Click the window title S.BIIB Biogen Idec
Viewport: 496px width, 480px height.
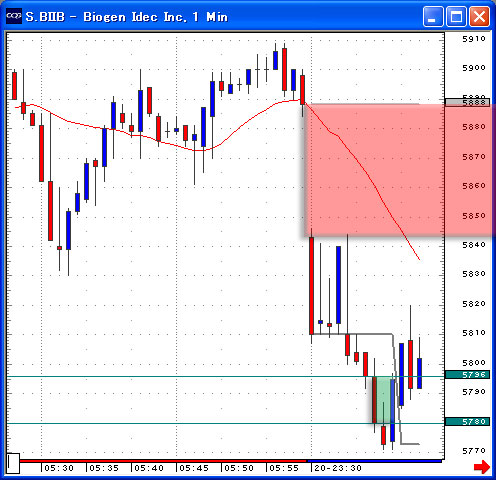pyautogui.click(x=127, y=17)
